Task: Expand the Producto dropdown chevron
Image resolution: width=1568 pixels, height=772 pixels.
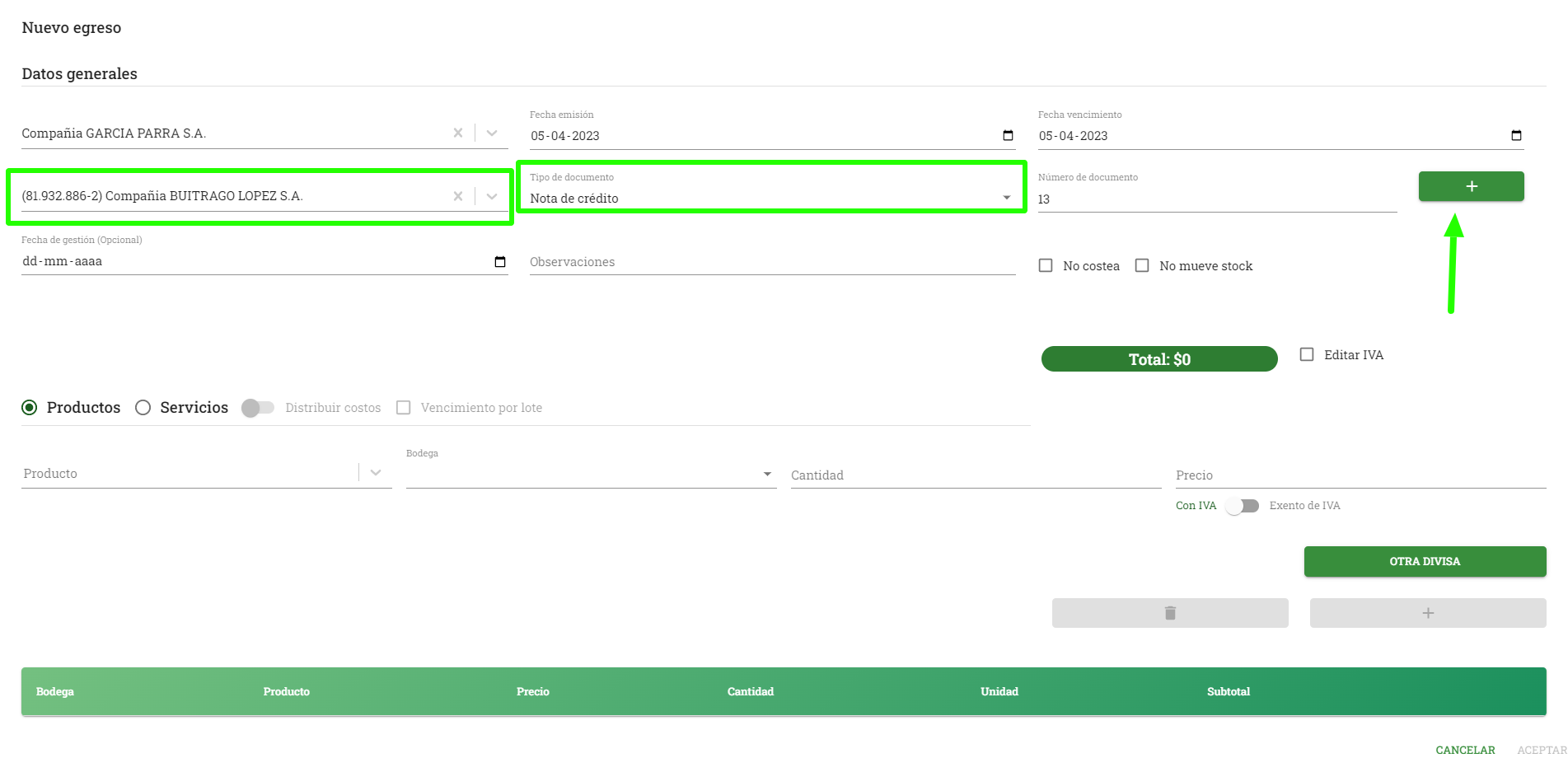Action: pos(376,472)
